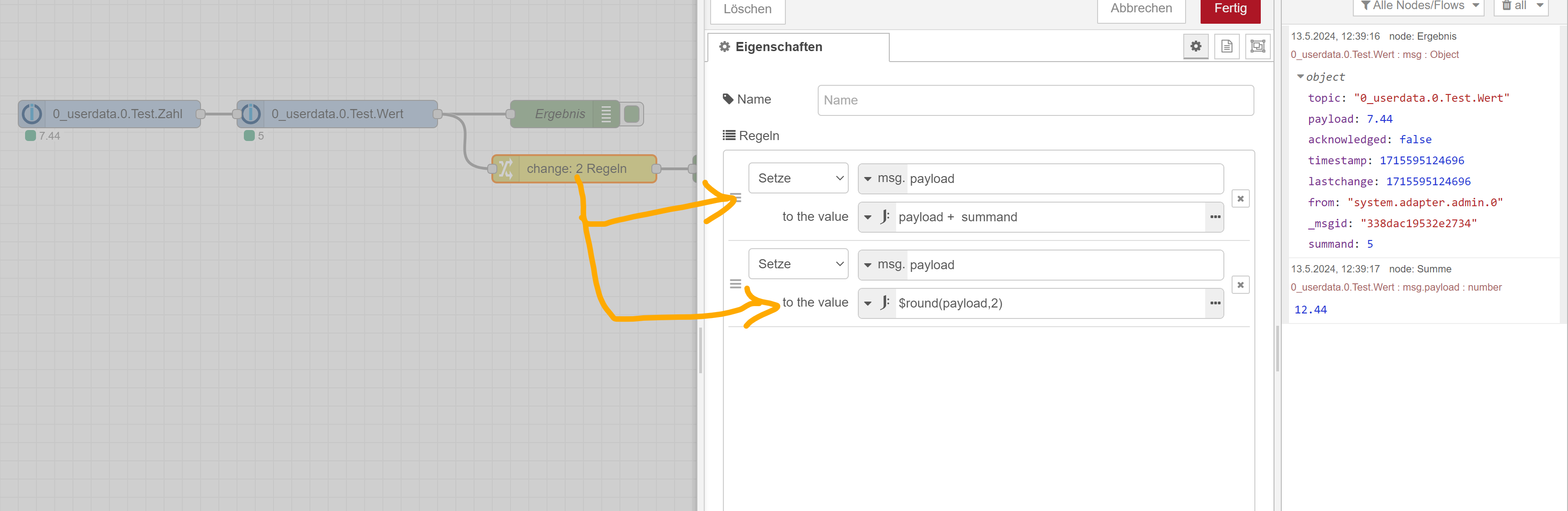This screenshot has height=511, width=1568.
Task: Click the Abbrechen button
Action: pyautogui.click(x=1141, y=9)
